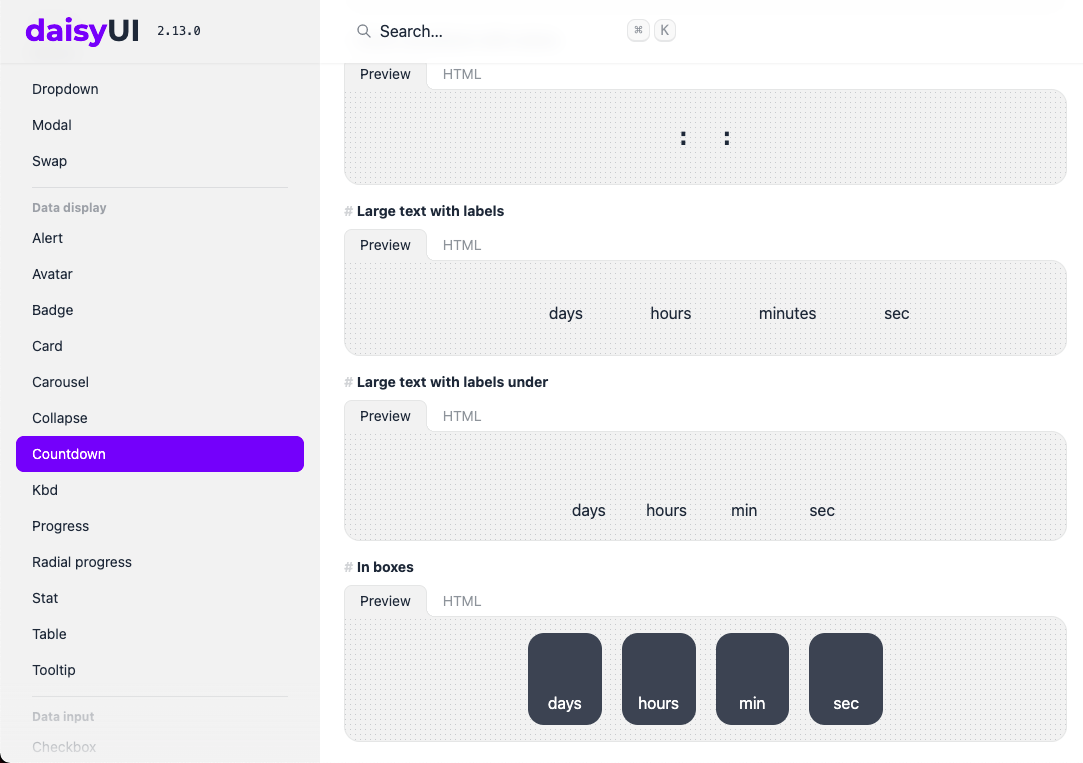Click the anchor icon beside "Large text with labels"
Screen dimensions: 1083x763
[347, 211]
